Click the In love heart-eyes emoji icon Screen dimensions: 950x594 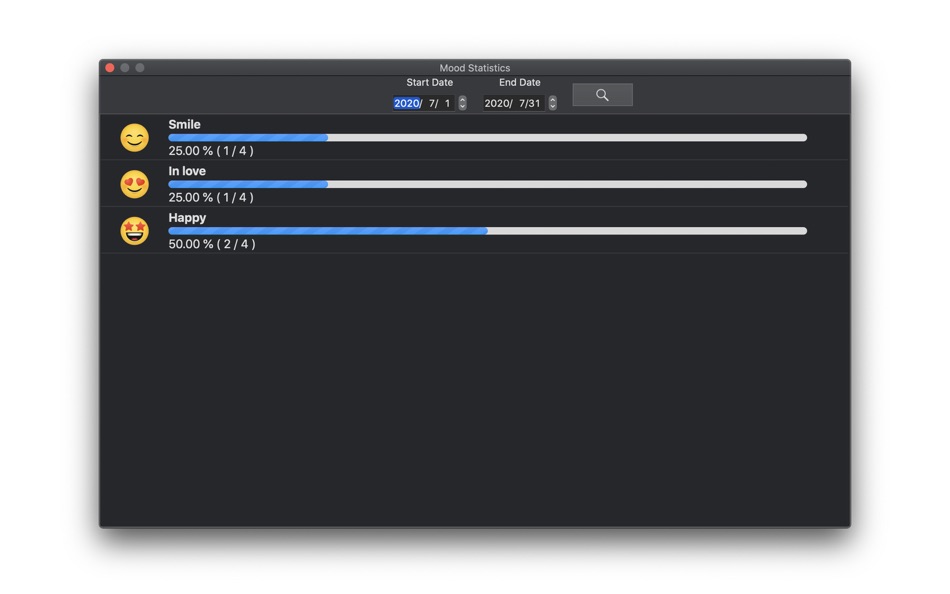pos(135,184)
